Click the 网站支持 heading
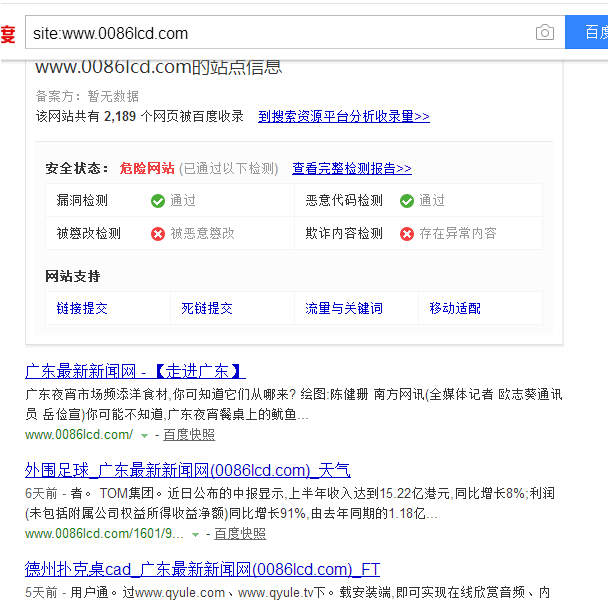The height and width of the screenshot is (602, 609). click(x=73, y=277)
